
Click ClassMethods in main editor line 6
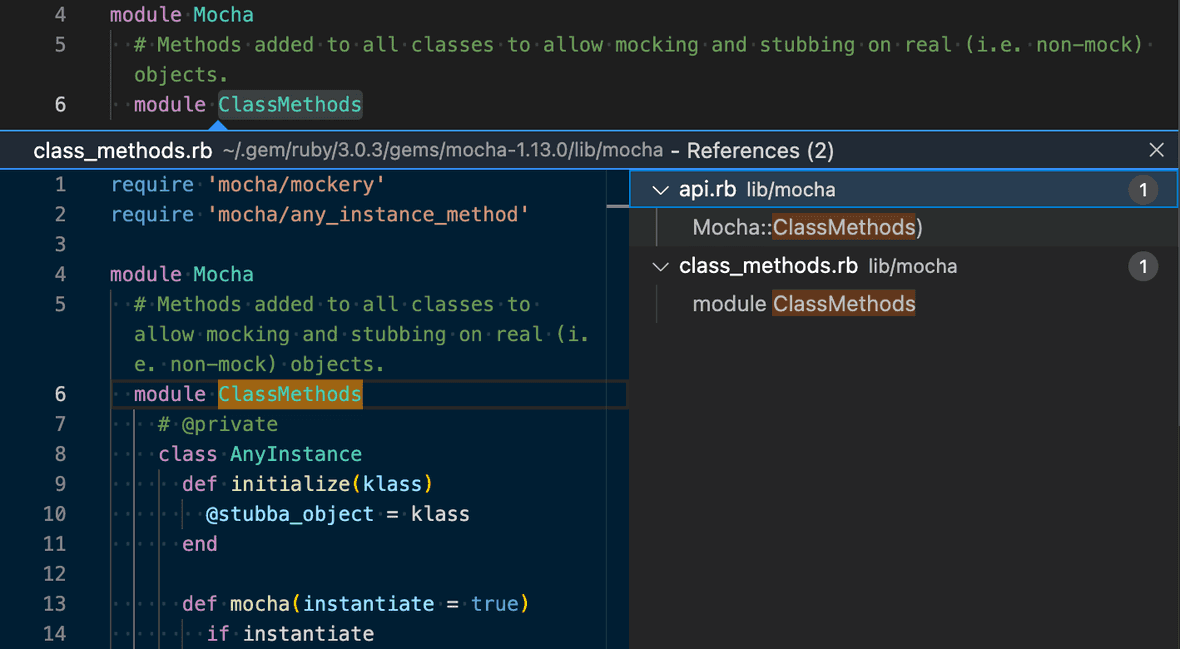click(290, 105)
